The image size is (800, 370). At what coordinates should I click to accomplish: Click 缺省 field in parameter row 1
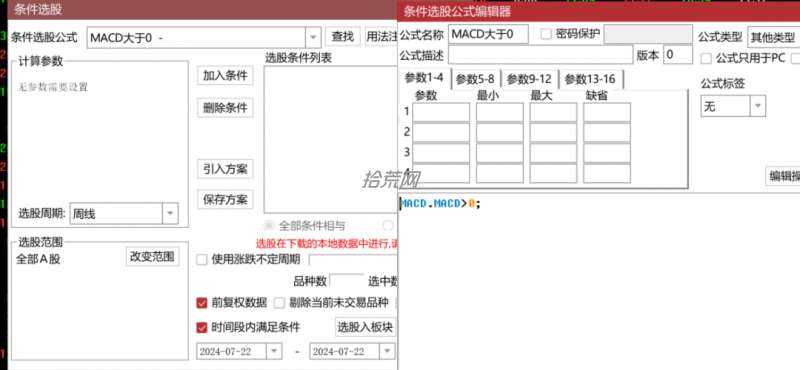click(607, 112)
